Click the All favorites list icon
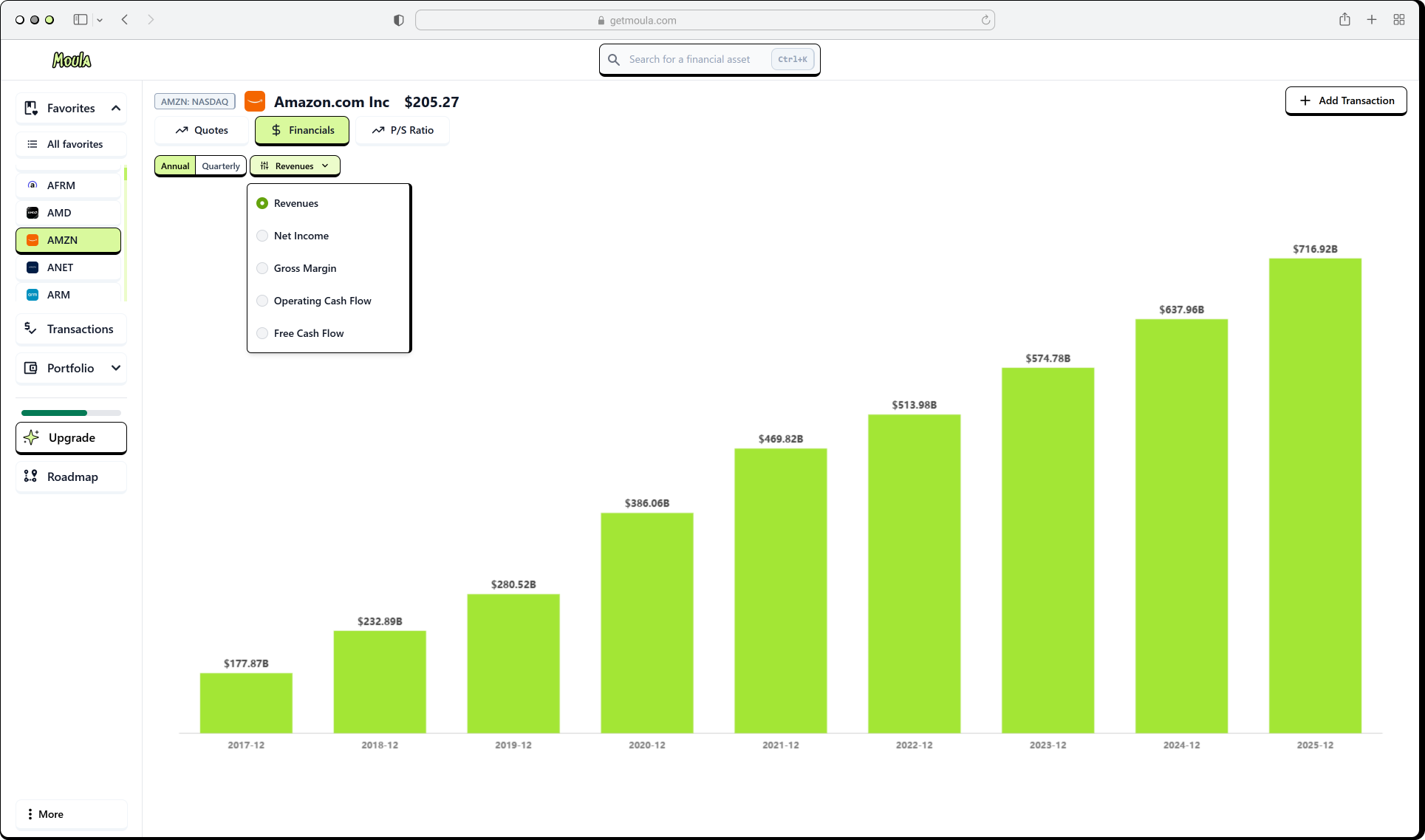Viewport: 1425px width, 840px height. [x=33, y=144]
